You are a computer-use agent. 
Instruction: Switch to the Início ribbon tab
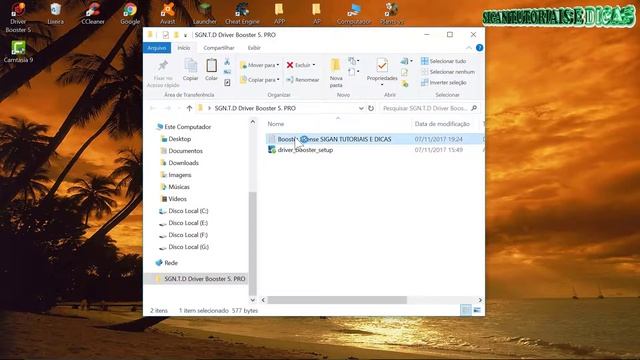[184, 48]
